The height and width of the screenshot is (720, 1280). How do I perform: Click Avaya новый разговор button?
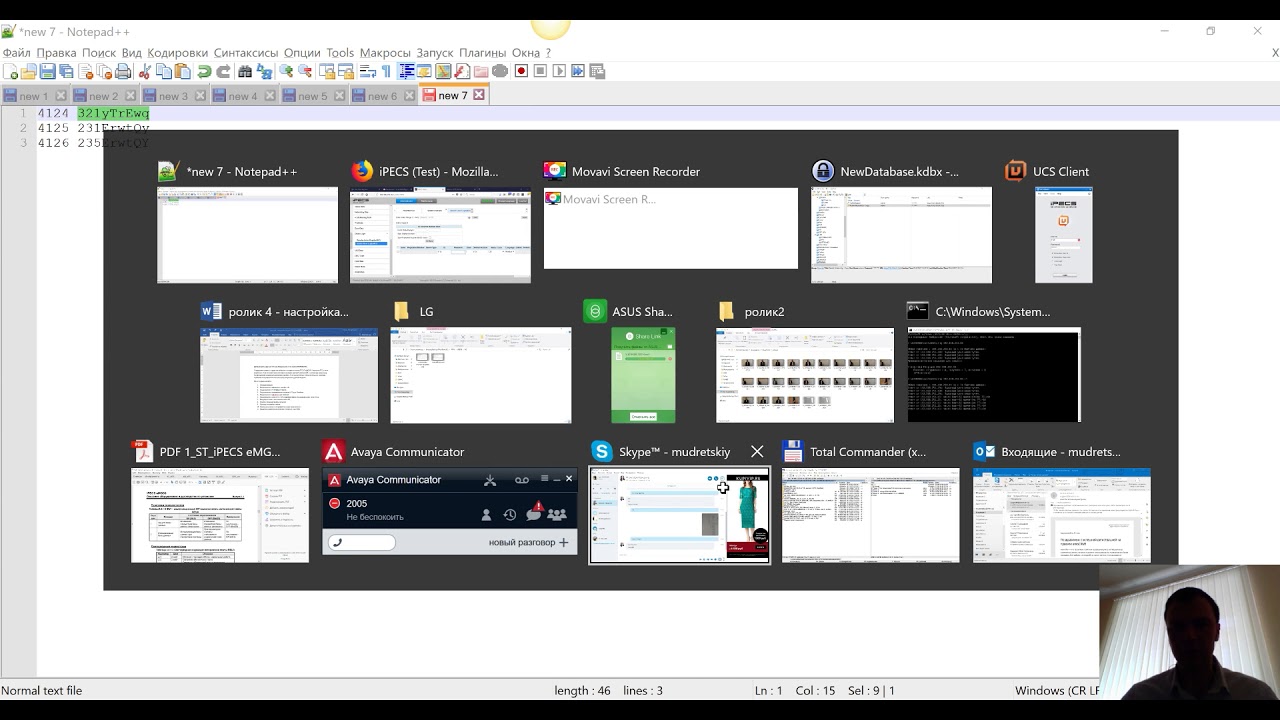[x=528, y=542]
